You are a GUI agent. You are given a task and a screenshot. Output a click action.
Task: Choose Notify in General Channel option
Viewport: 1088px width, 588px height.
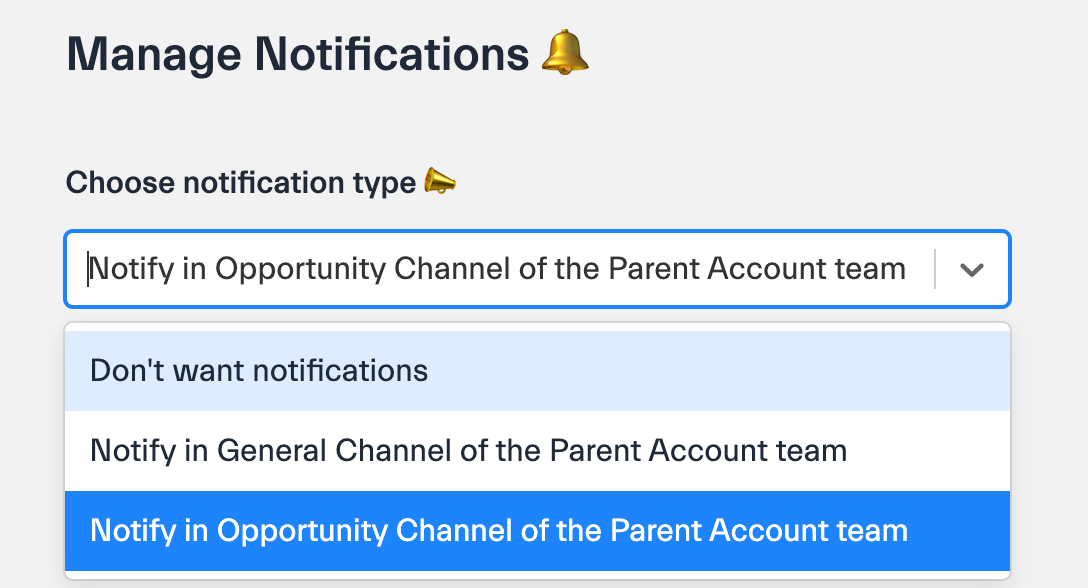coord(468,451)
